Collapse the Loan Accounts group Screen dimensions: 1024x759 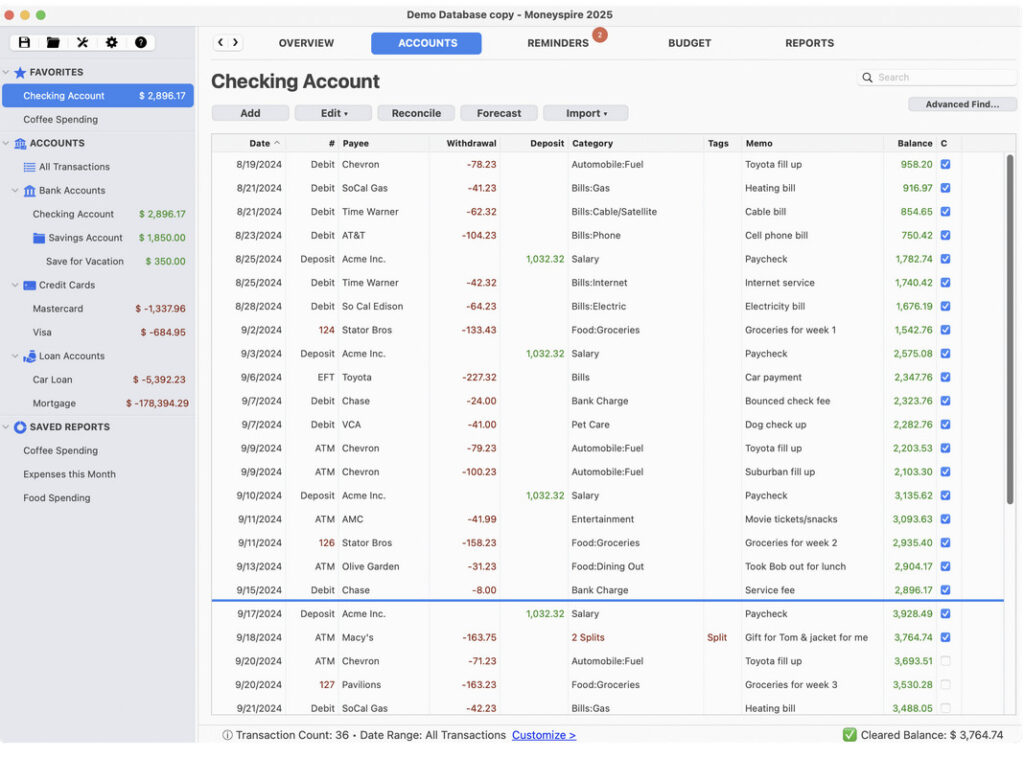click(15, 356)
